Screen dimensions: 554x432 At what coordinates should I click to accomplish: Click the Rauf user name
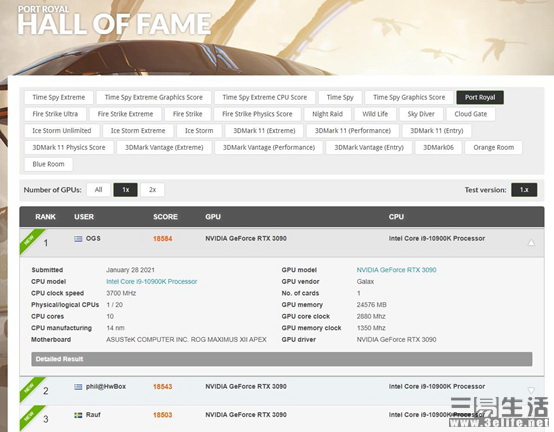pyautogui.click(x=93, y=415)
